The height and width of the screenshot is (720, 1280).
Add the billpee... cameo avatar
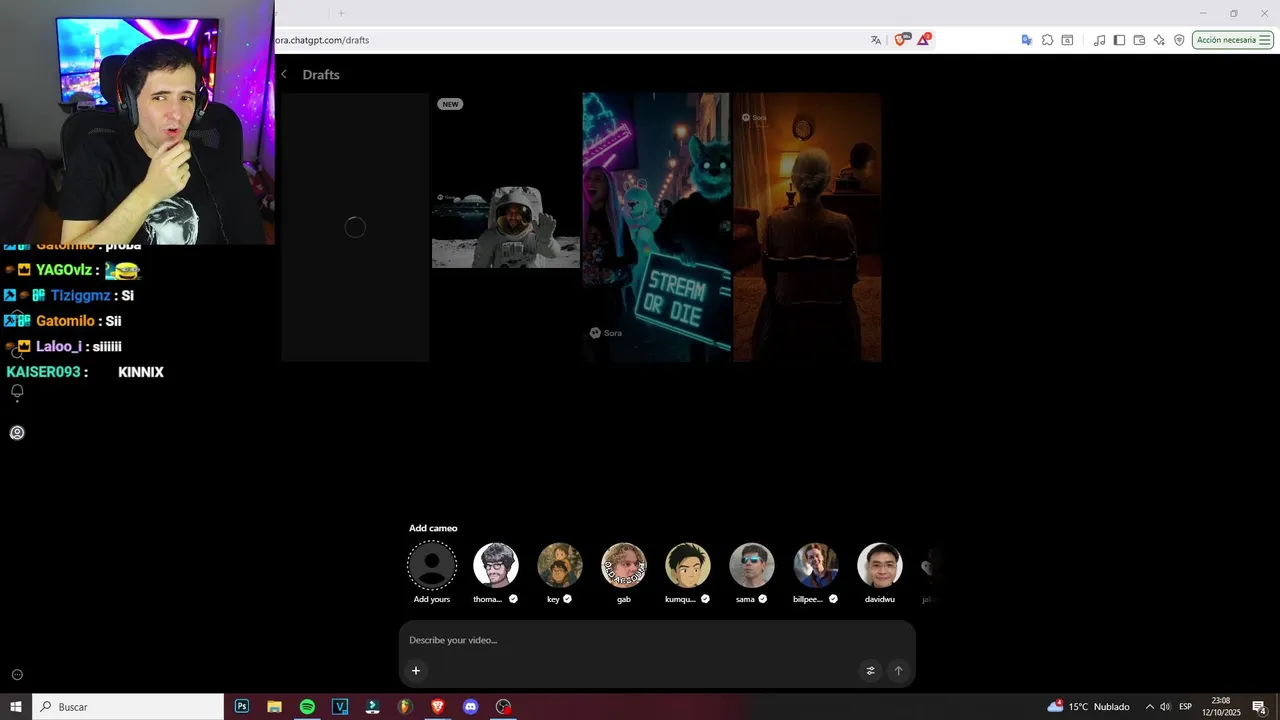[x=816, y=565]
